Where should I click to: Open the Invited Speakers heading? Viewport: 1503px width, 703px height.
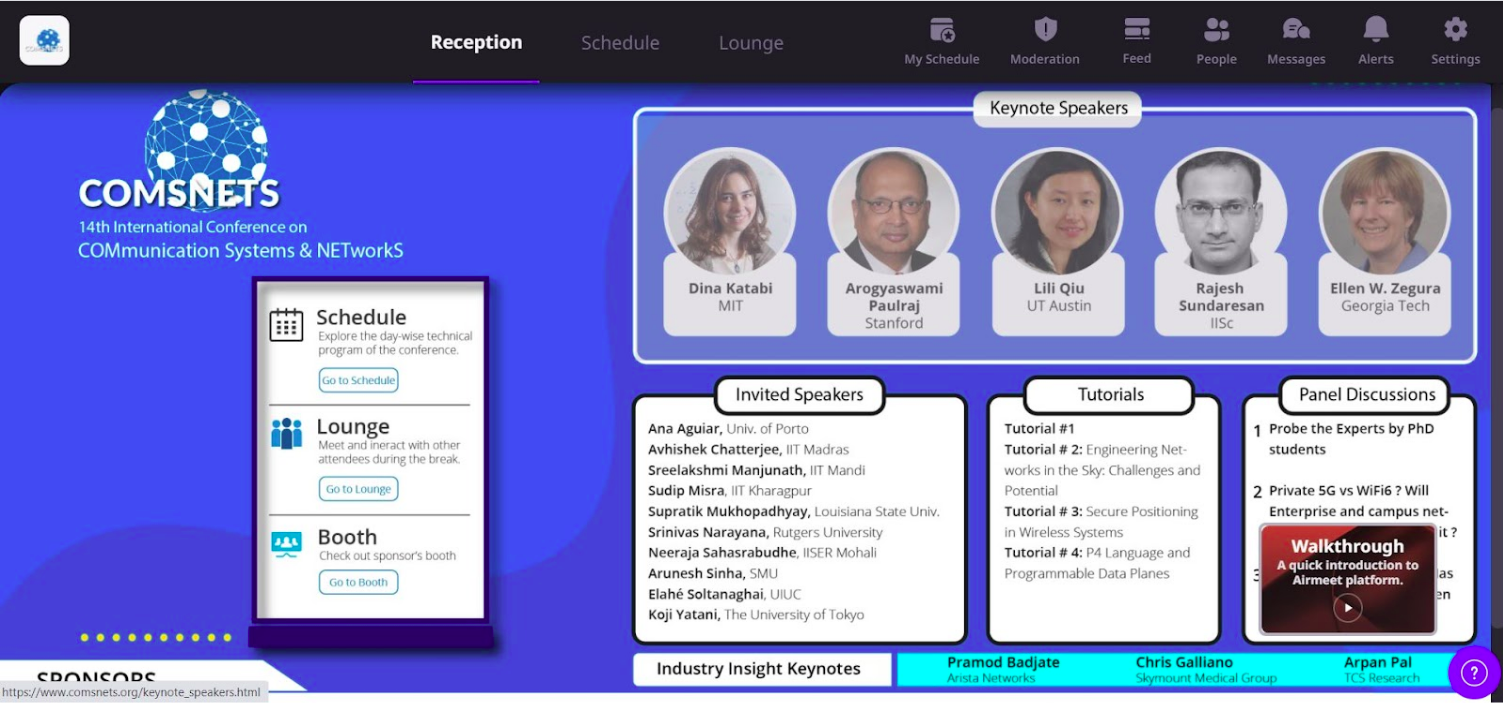coord(799,394)
